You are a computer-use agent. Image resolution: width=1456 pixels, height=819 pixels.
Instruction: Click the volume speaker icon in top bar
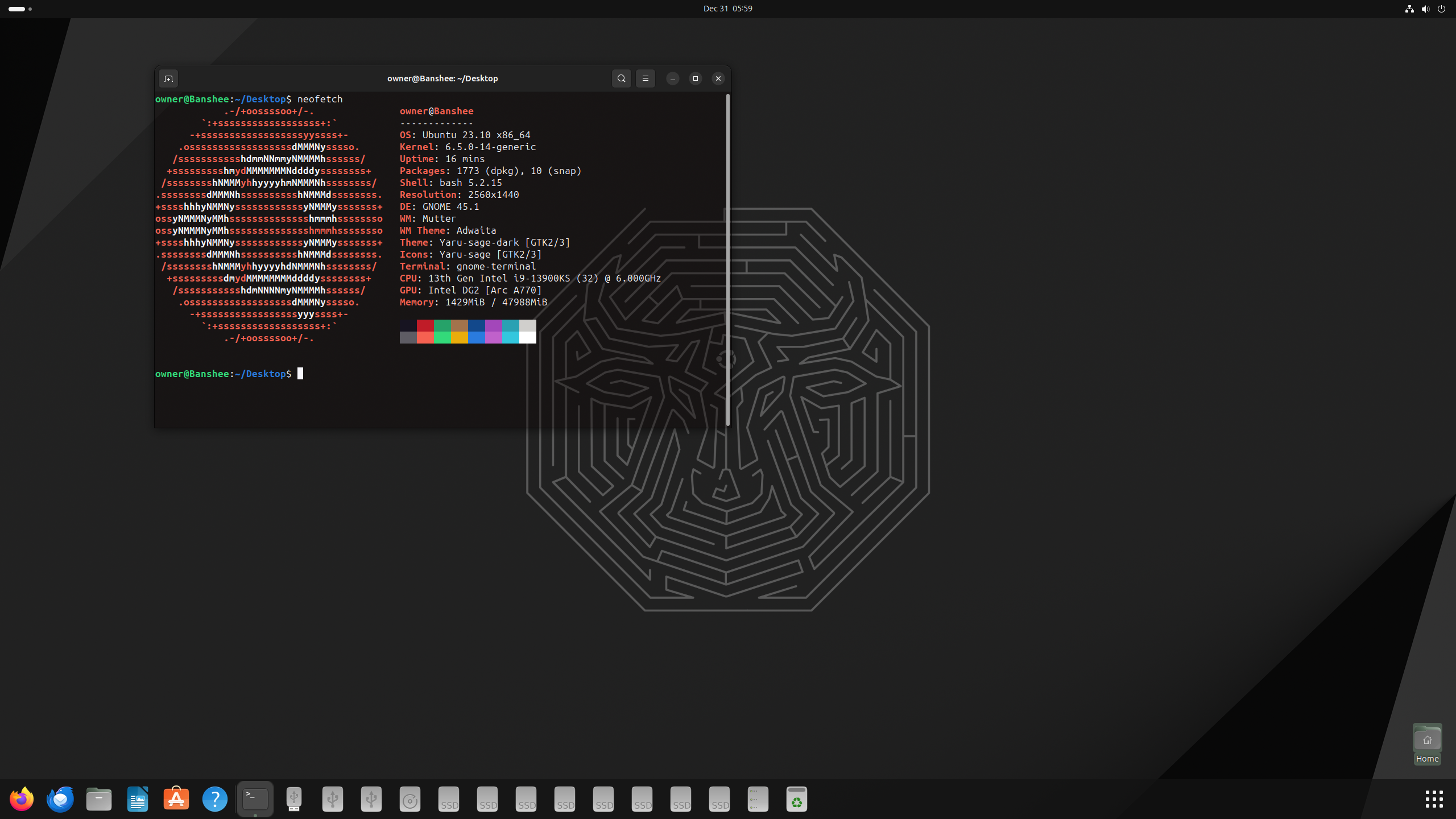coord(1425,9)
